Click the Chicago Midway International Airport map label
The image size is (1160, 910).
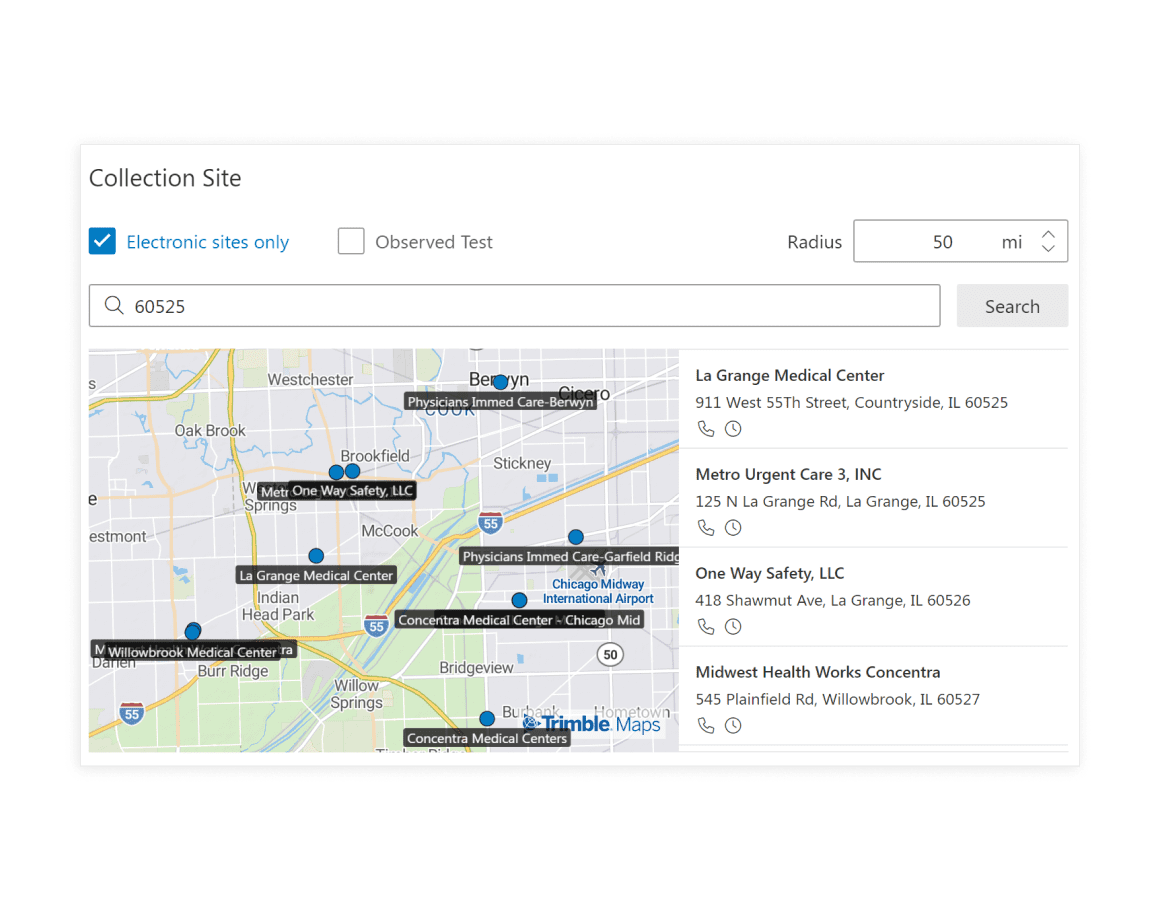(x=598, y=591)
